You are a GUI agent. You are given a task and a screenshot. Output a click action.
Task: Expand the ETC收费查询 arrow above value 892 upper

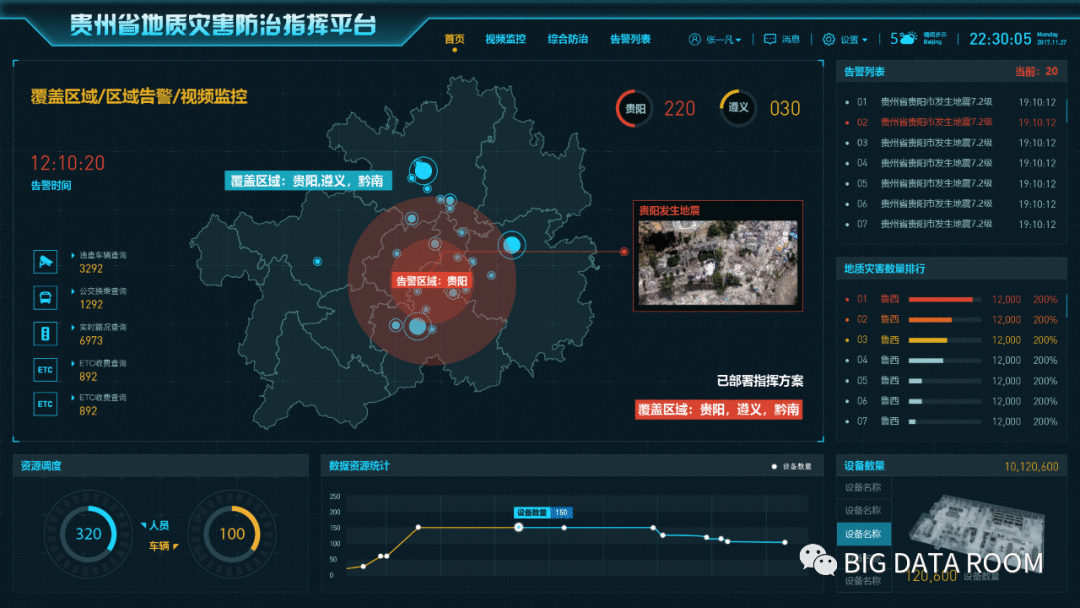tap(73, 363)
